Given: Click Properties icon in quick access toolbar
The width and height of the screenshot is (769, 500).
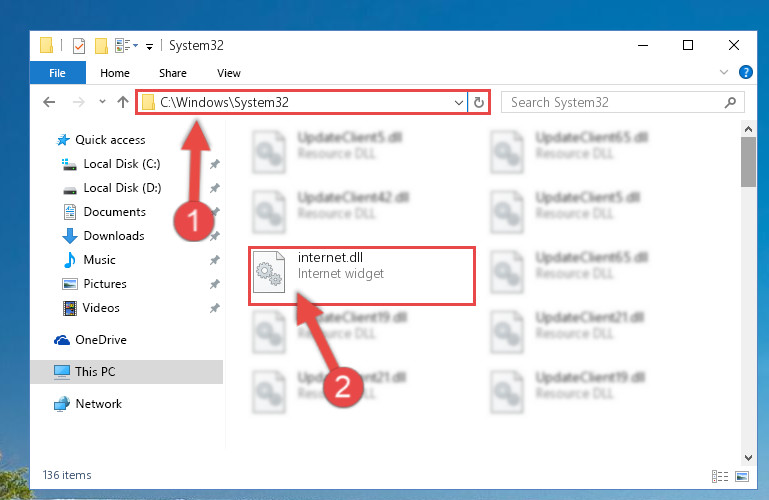Looking at the screenshot, I should tap(78, 46).
